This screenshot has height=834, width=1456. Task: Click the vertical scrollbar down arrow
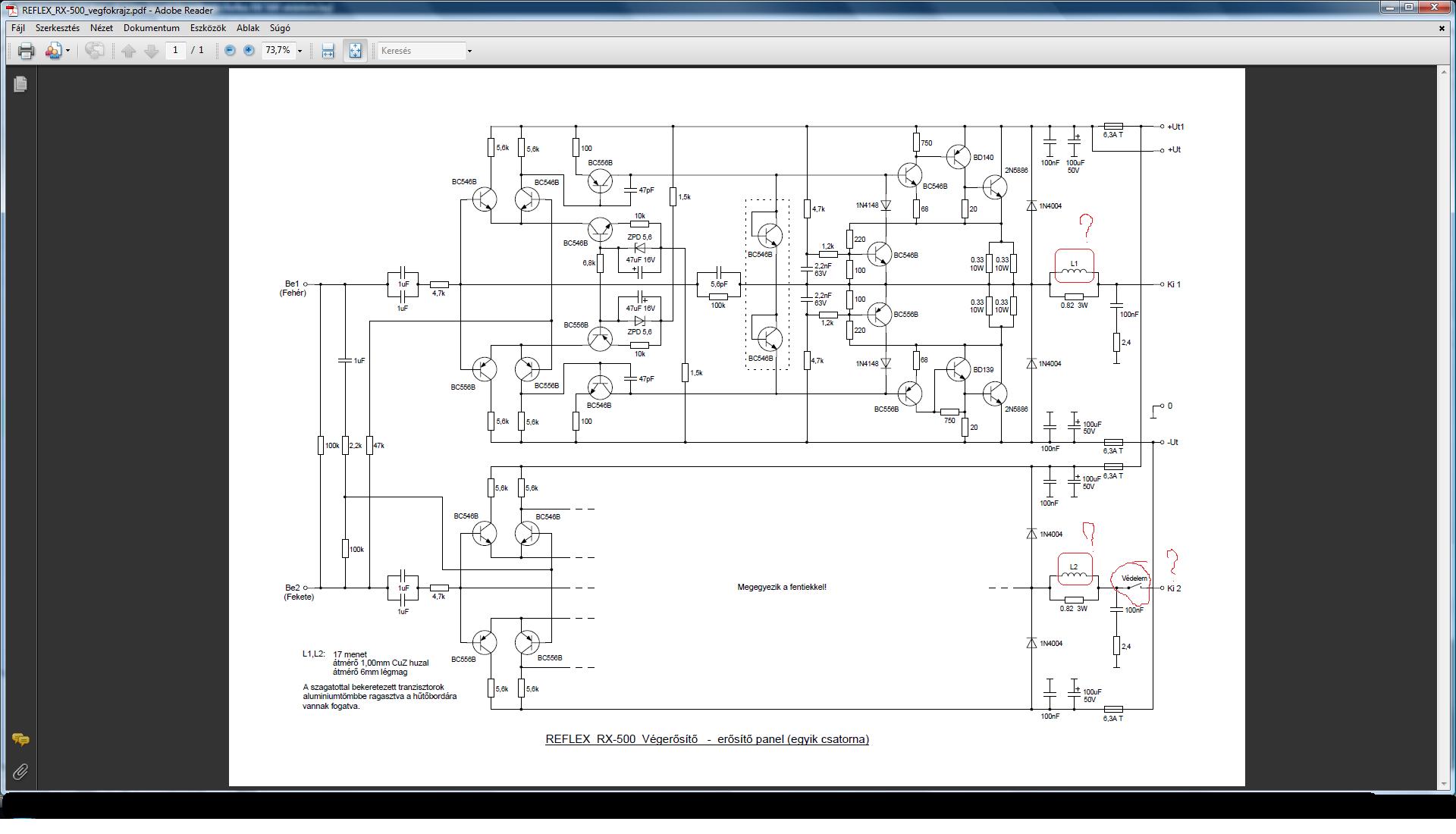(x=1442, y=784)
